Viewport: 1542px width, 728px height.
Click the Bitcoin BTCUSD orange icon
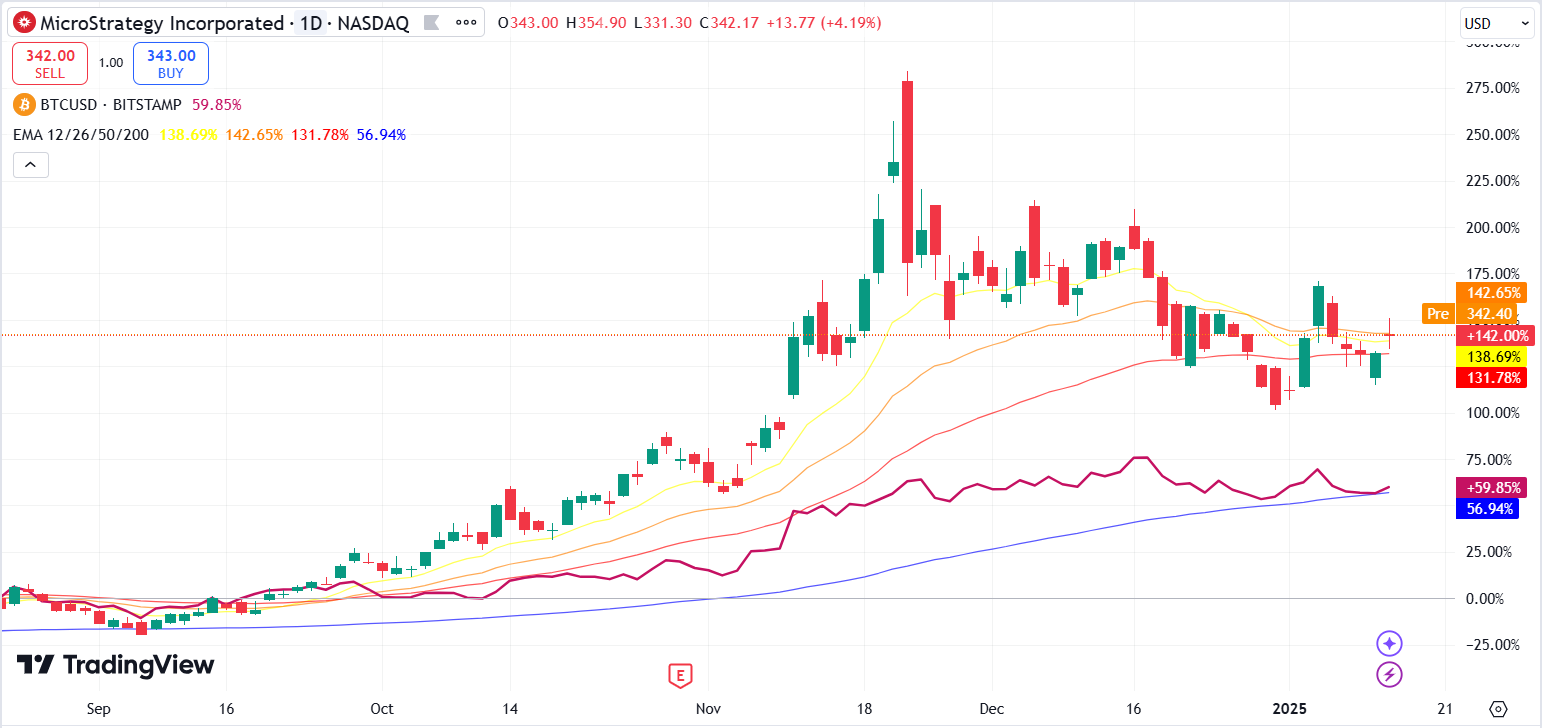[24, 104]
